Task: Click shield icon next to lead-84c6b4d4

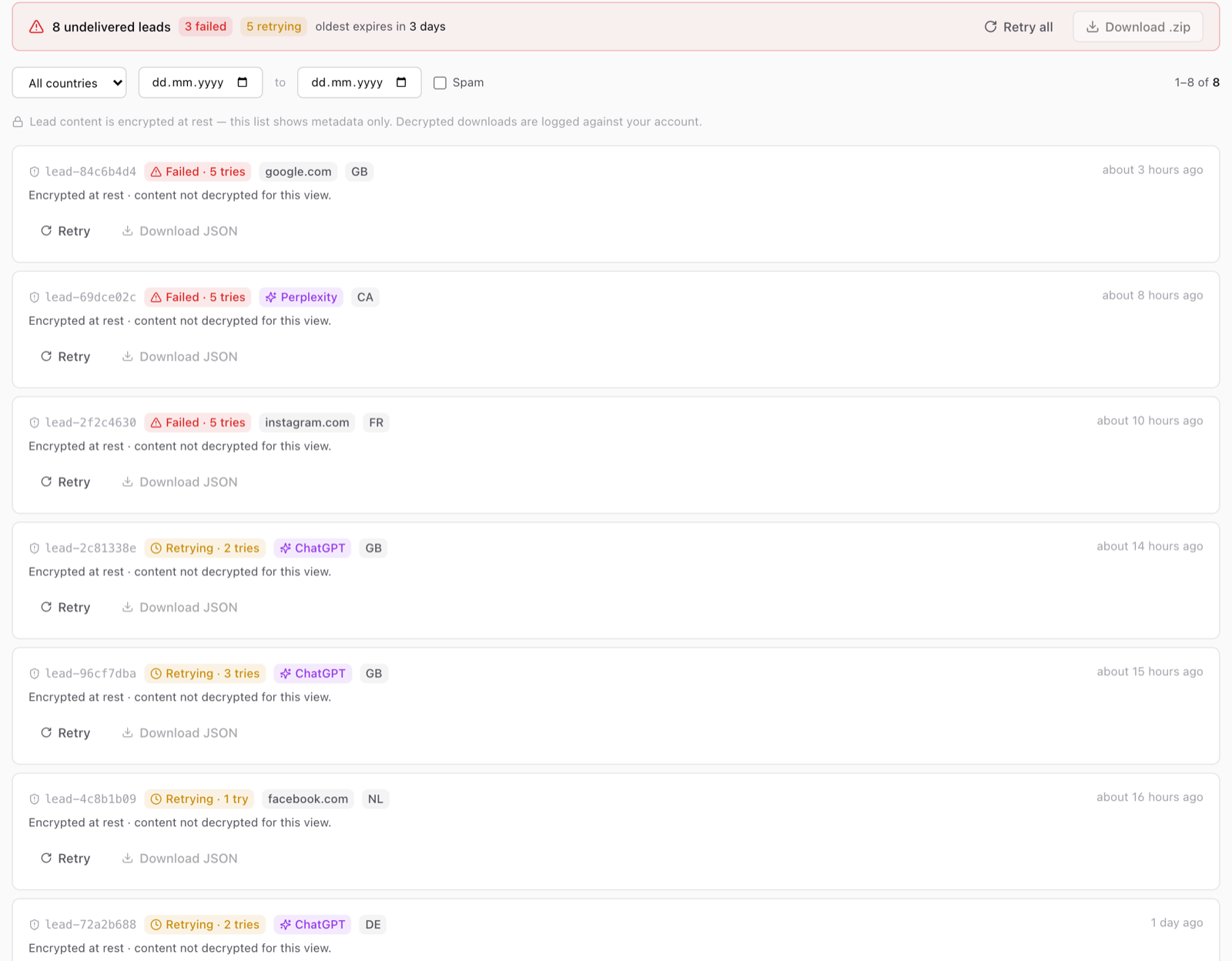Action: pos(34,172)
